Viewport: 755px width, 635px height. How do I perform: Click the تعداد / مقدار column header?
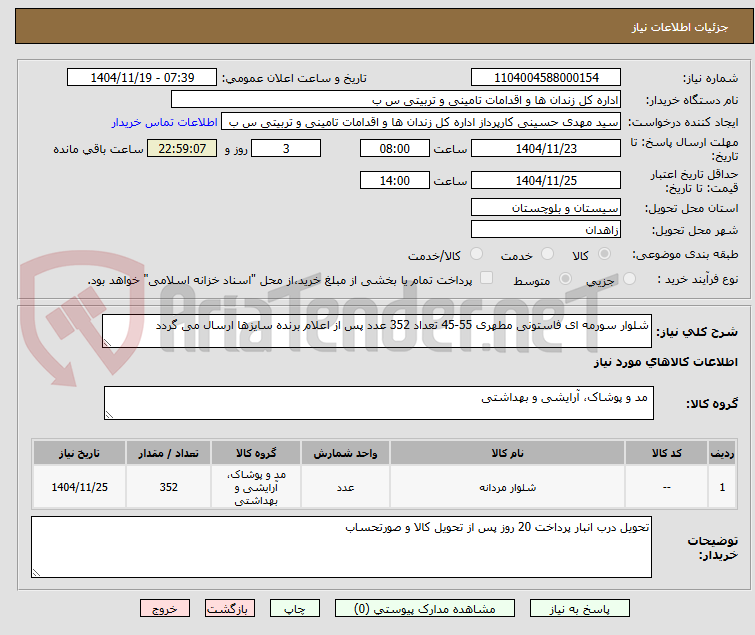tap(168, 453)
